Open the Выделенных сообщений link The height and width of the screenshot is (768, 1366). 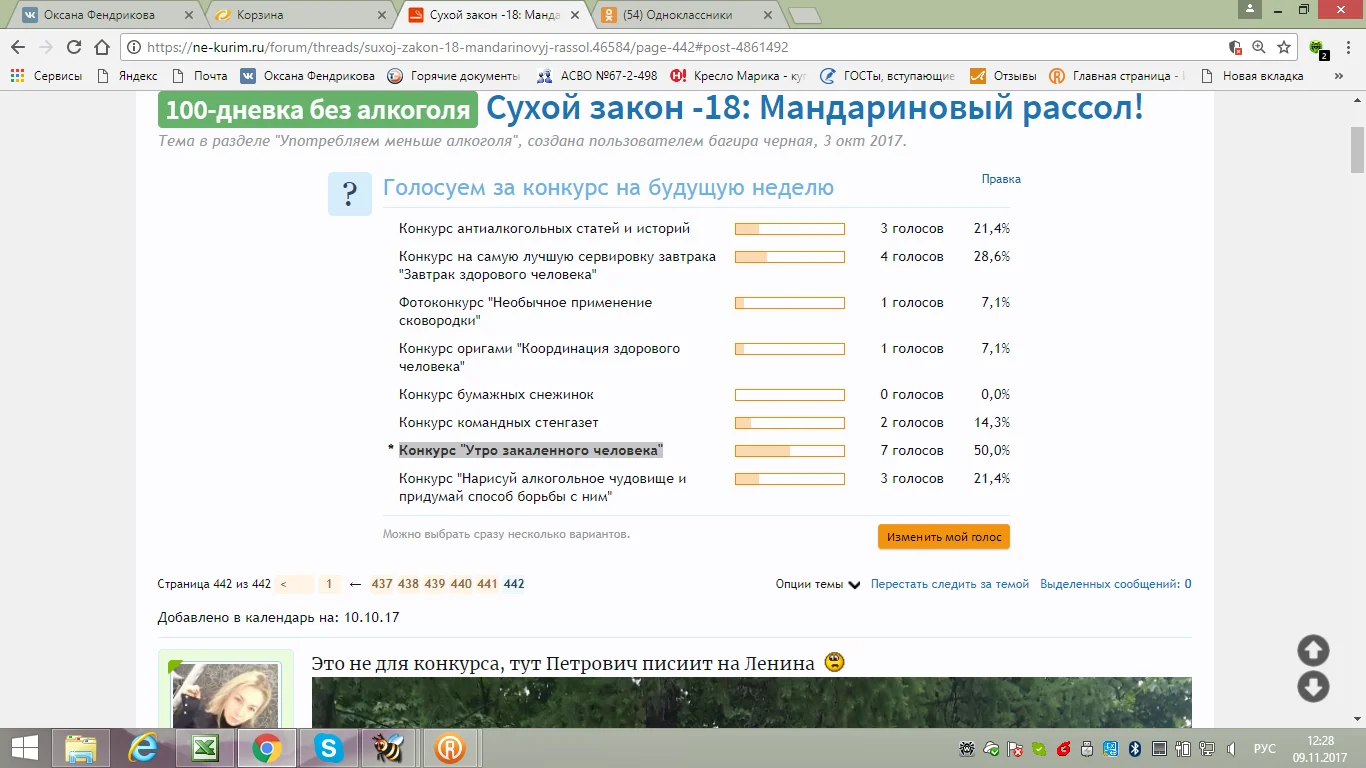(x=1116, y=584)
